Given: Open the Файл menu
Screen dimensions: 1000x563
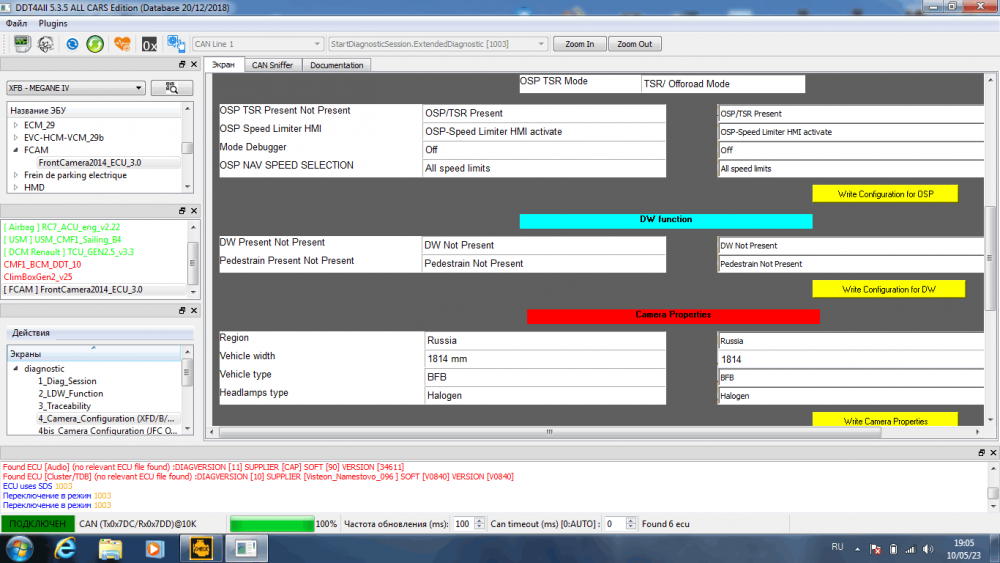Looking at the screenshot, I should (17, 23).
